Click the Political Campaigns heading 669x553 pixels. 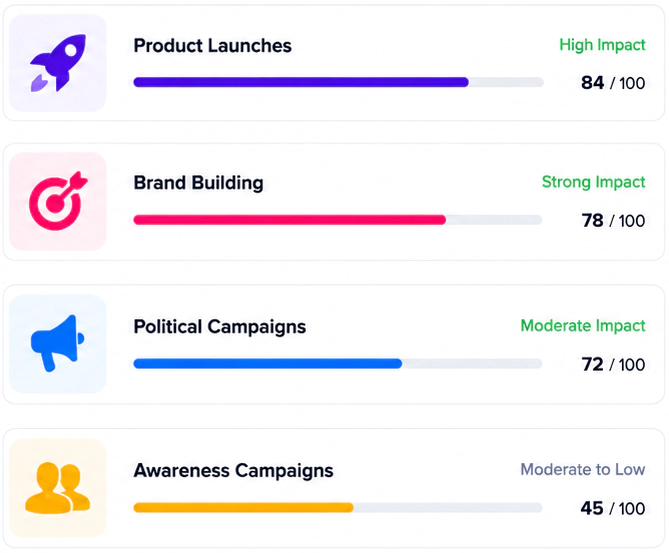click(220, 327)
